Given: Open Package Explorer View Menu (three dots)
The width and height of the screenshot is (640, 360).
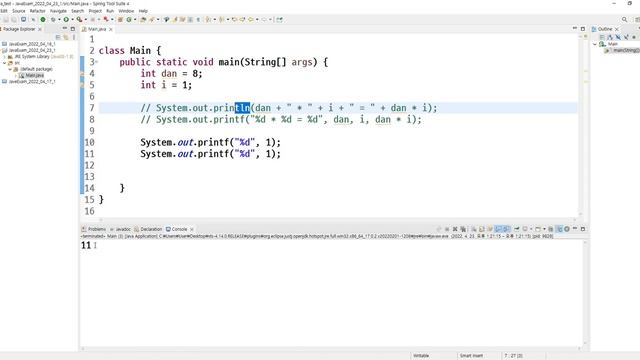Looking at the screenshot, I should (x=74, y=37).
